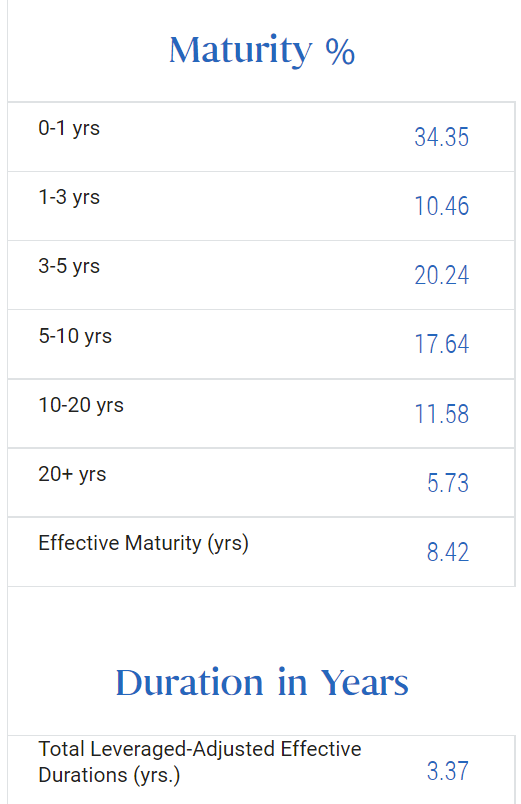
Task: Click the 17.64 maturity value
Action: [442, 344]
